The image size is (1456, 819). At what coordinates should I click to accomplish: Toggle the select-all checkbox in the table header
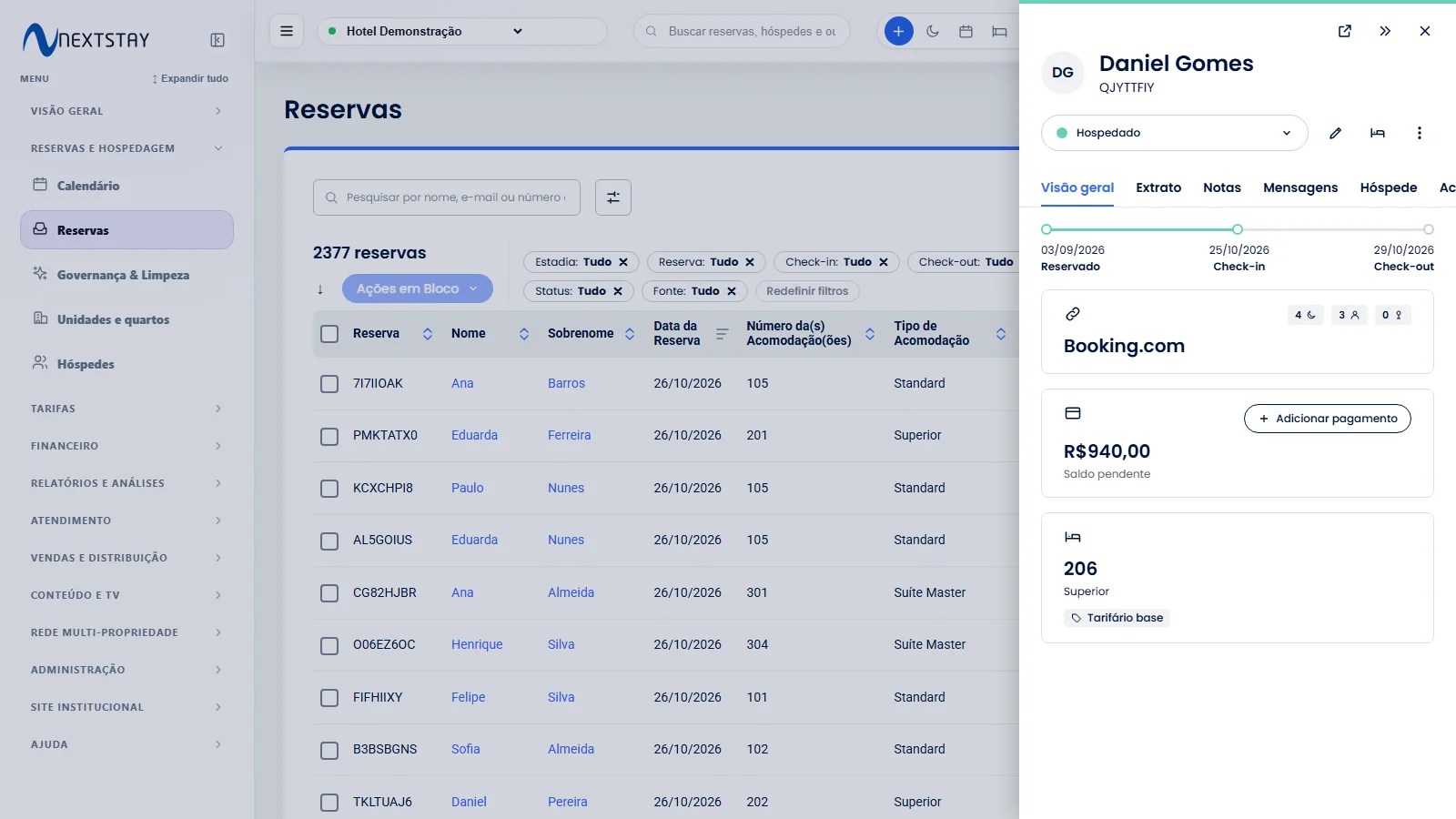(329, 334)
